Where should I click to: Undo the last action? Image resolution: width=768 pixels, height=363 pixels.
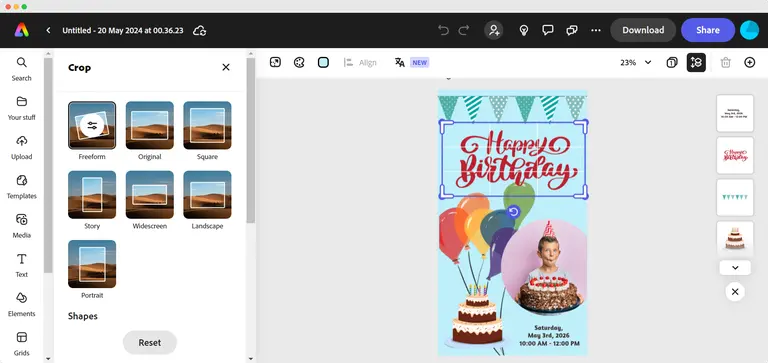443,30
